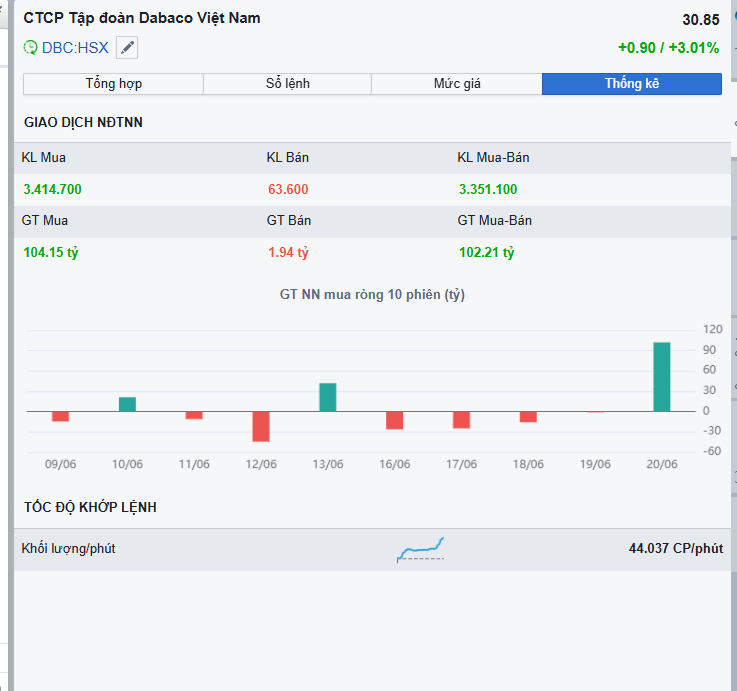The height and width of the screenshot is (691, 737).
Task: Switch to the Sổ lệnh tab
Action: (288, 84)
